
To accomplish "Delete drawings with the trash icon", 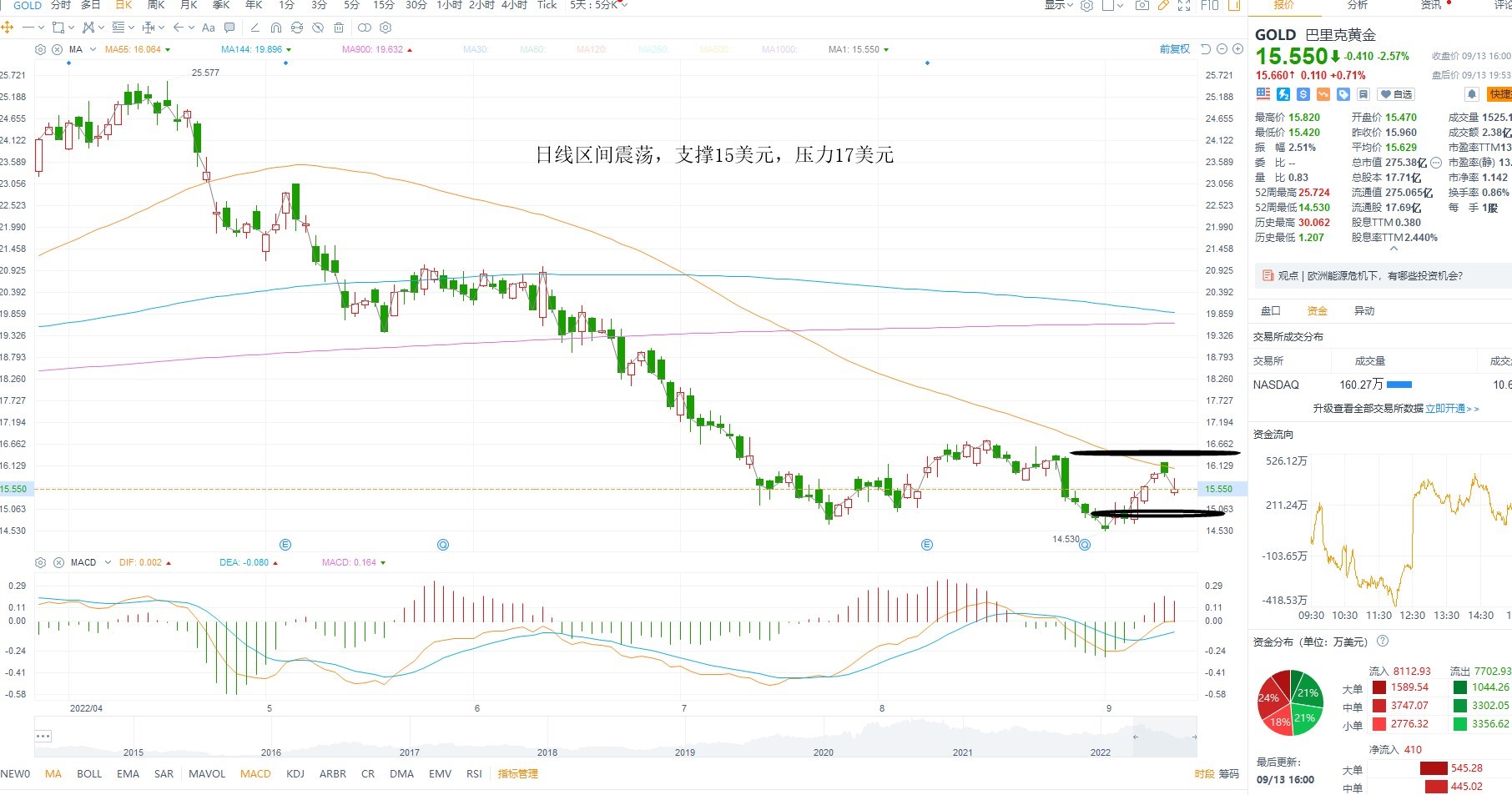I will coord(339,28).
